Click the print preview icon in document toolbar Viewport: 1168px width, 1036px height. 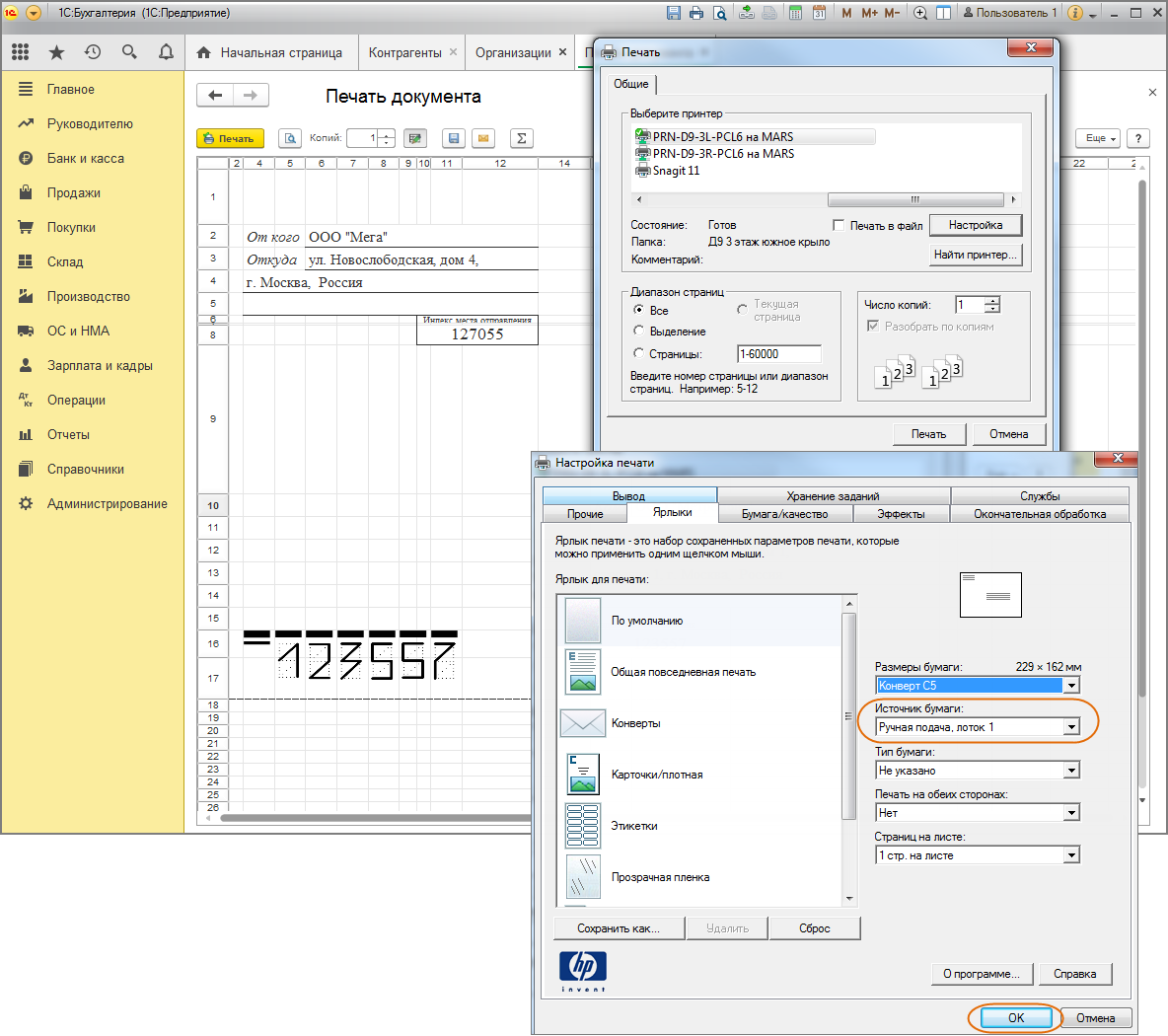click(289, 138)
